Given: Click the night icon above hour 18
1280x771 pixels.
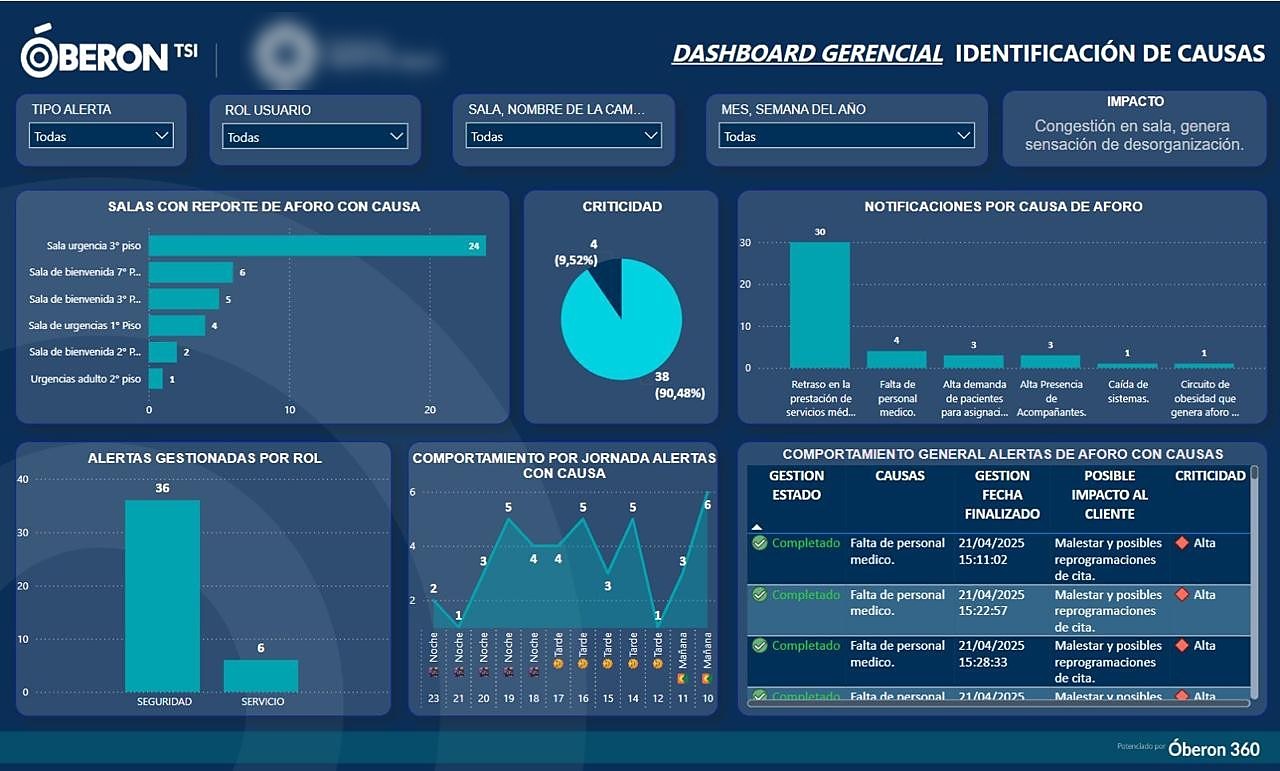Looking at the screenshot, I should point(534,673).
